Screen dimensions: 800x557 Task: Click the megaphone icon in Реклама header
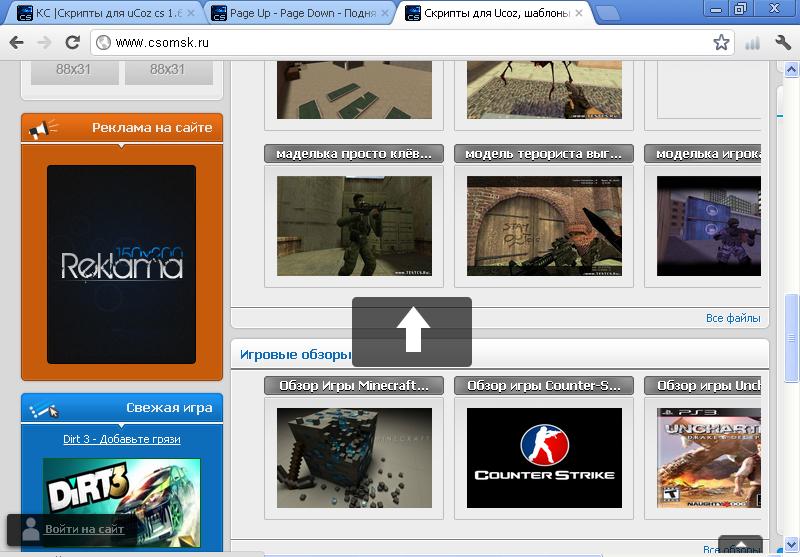click(43, 129)
